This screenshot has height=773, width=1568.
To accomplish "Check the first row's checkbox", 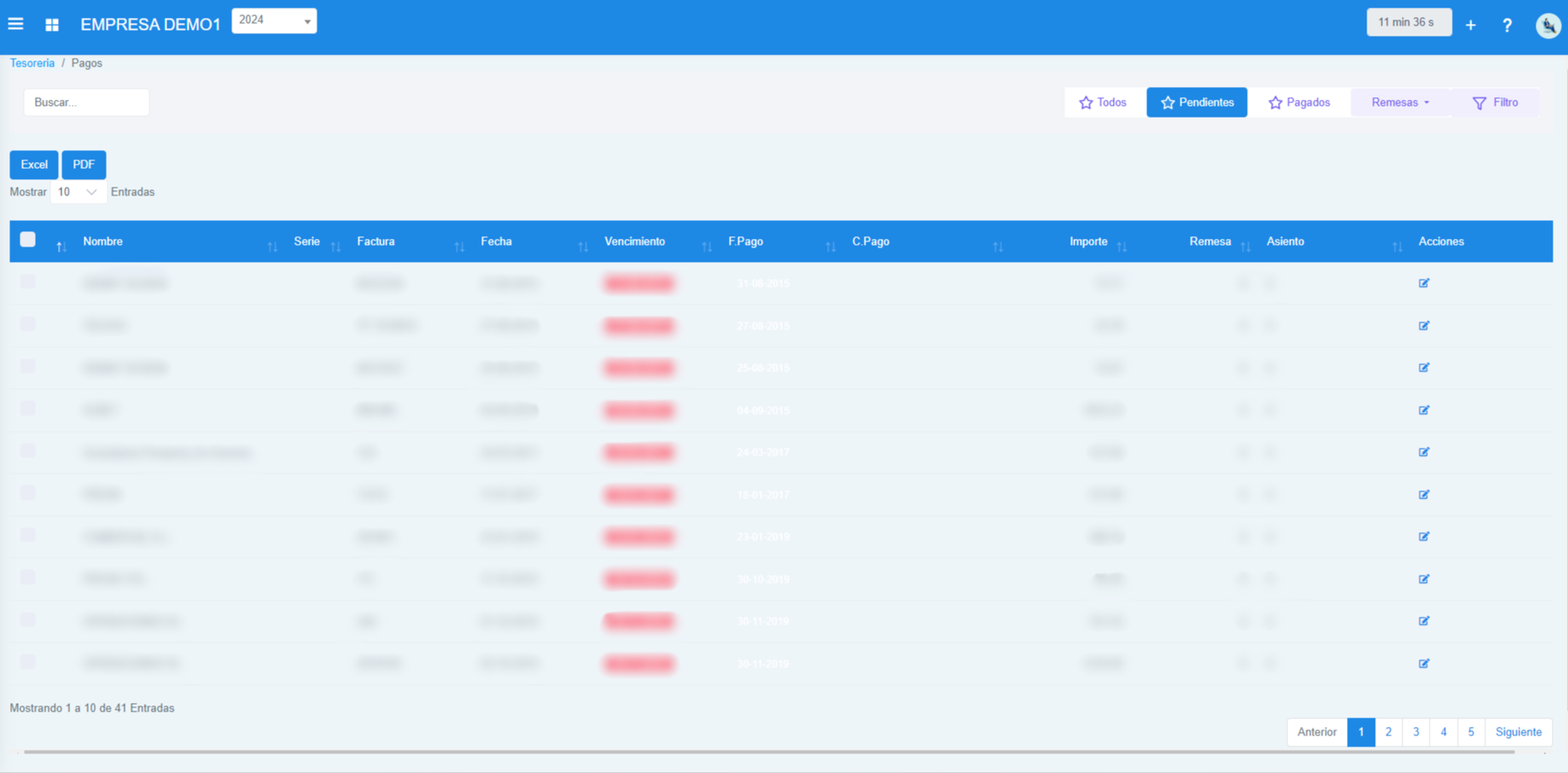I will click(28, 282).
